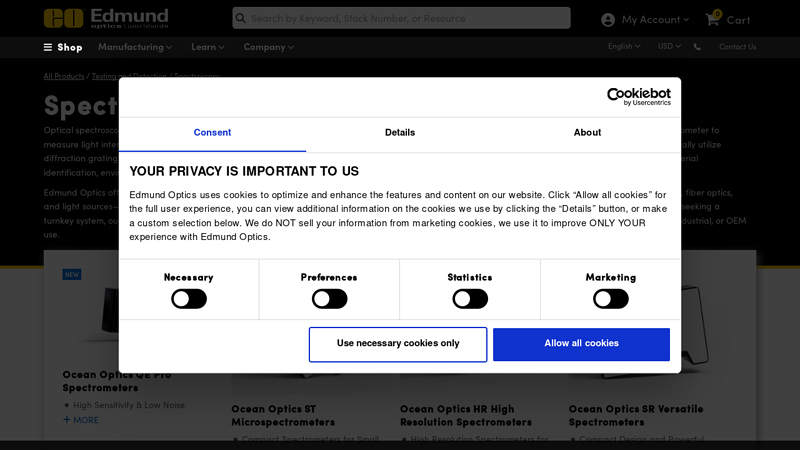This screenshot has height=450, width=800.
Task: Expand the Company menu
Action: [268, 47]
